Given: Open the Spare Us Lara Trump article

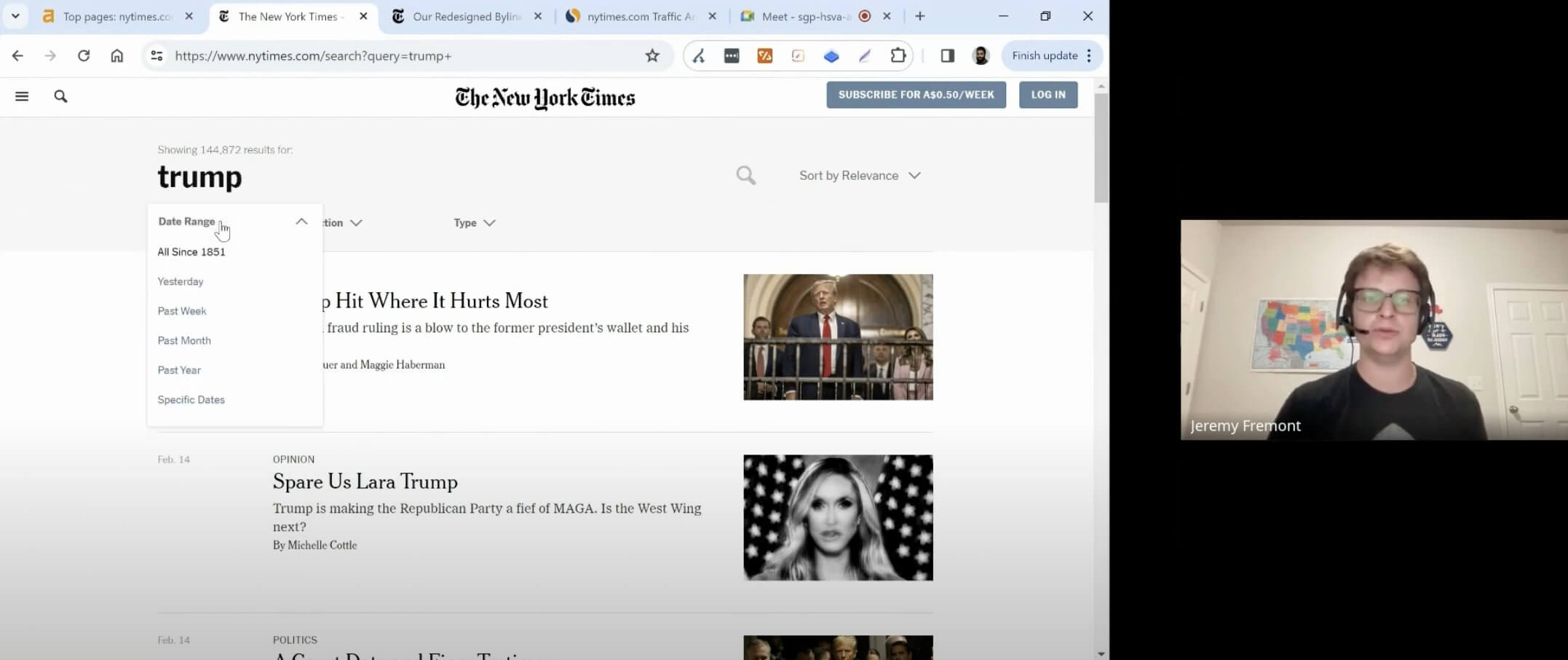Looking at the screenshot, I should (365, 482).
